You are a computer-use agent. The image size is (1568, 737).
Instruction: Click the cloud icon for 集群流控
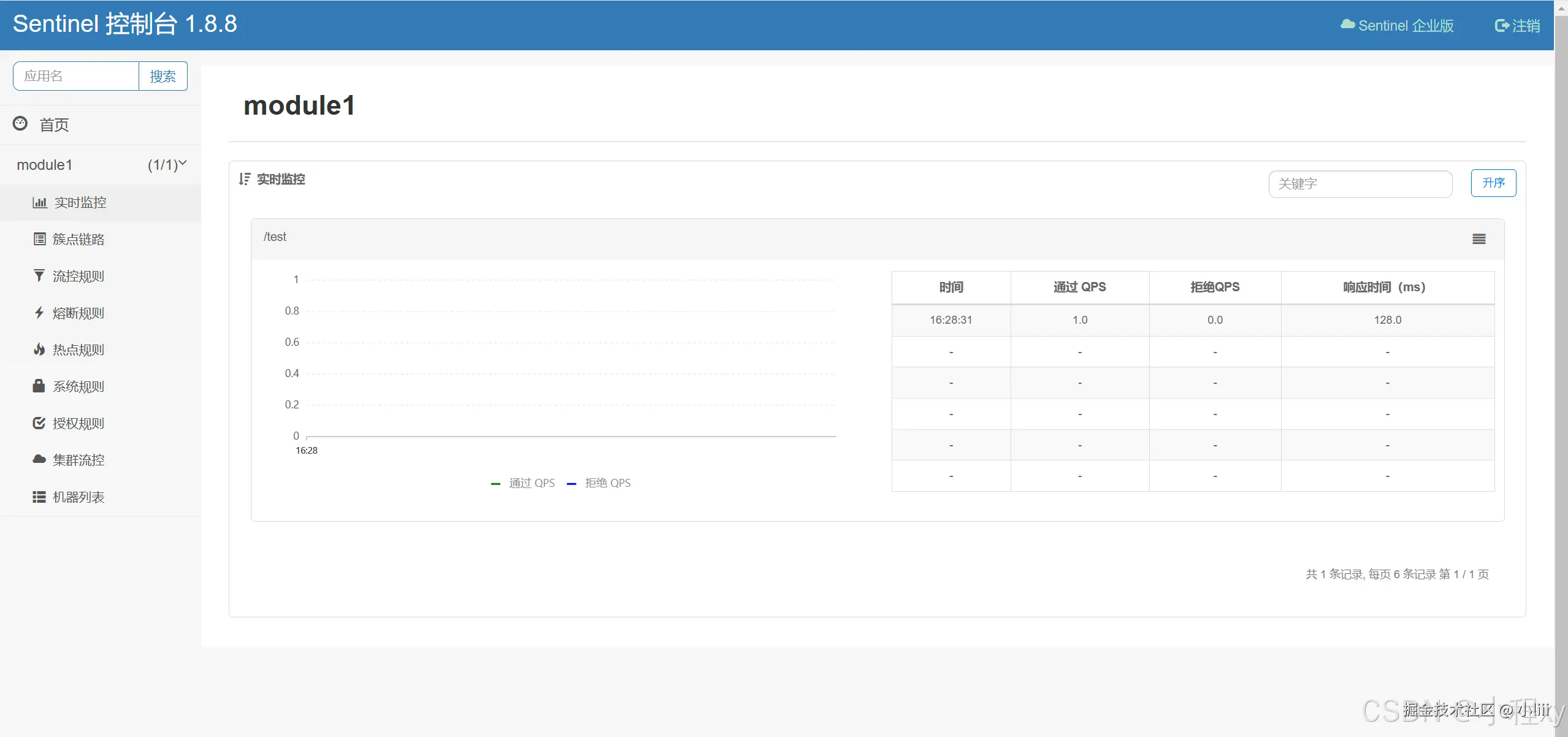pos(39,459)
